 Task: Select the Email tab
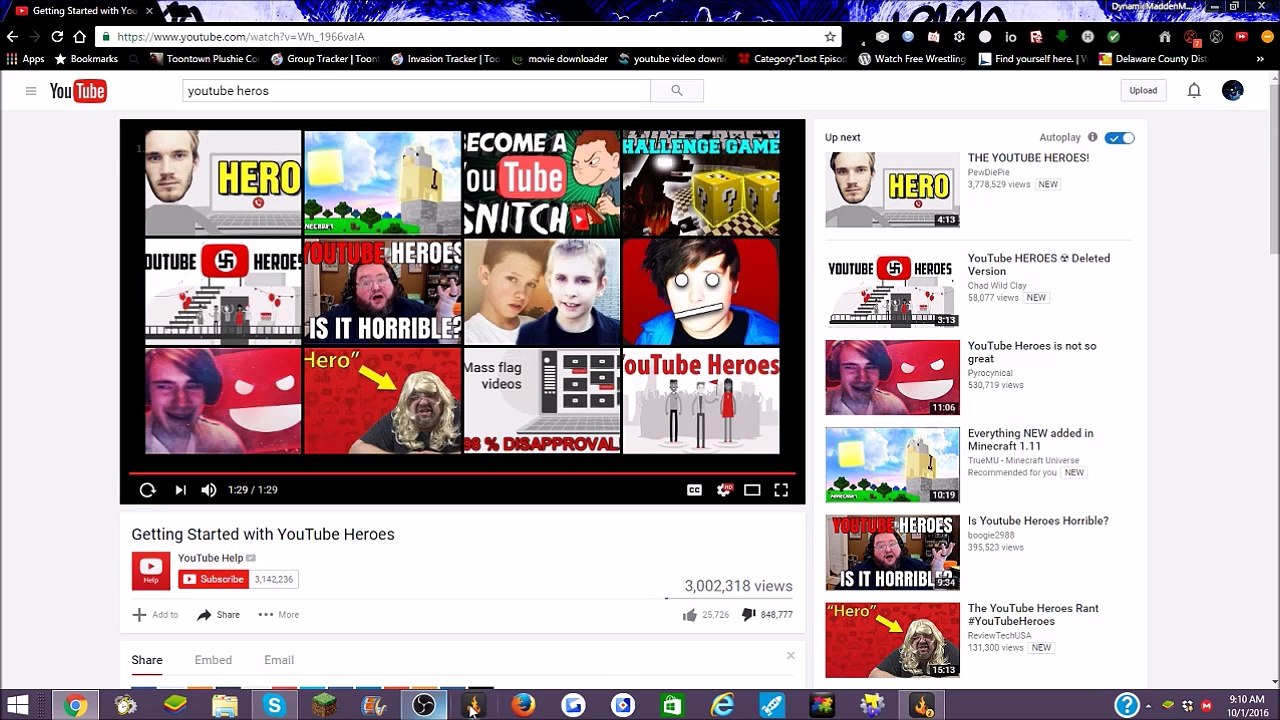coord(279,660)
